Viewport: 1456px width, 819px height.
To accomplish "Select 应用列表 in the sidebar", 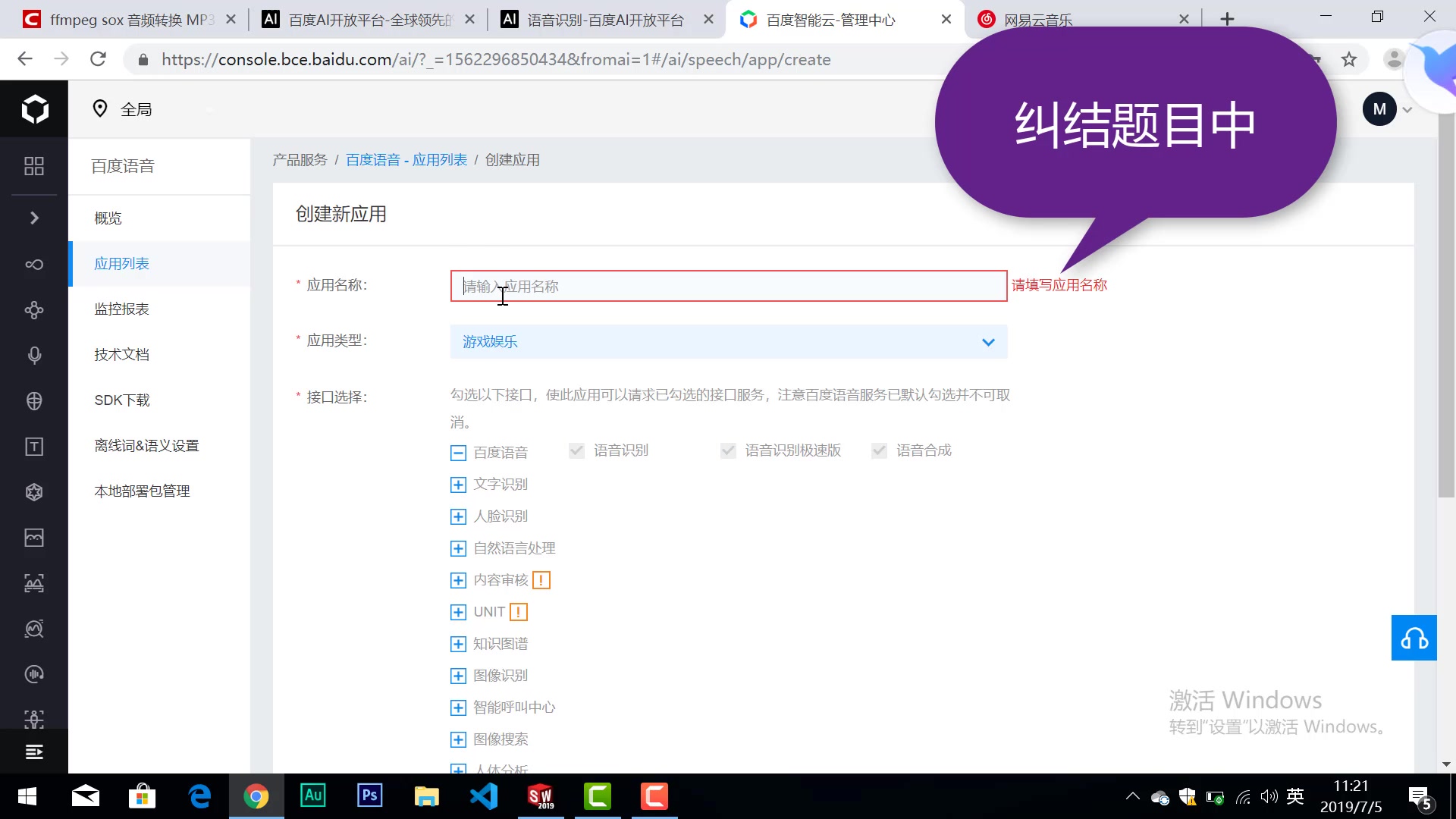I will (x=159, y=264).
